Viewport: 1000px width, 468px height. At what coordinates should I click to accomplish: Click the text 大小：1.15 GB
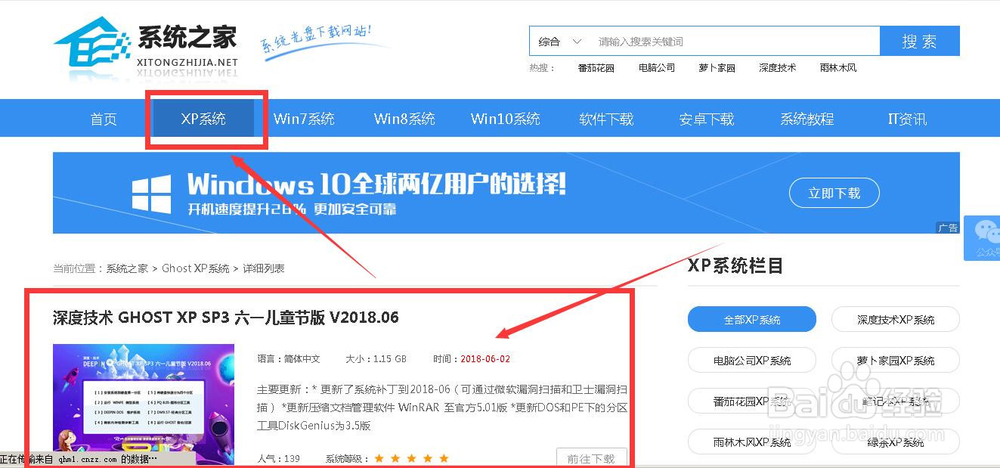376,359
